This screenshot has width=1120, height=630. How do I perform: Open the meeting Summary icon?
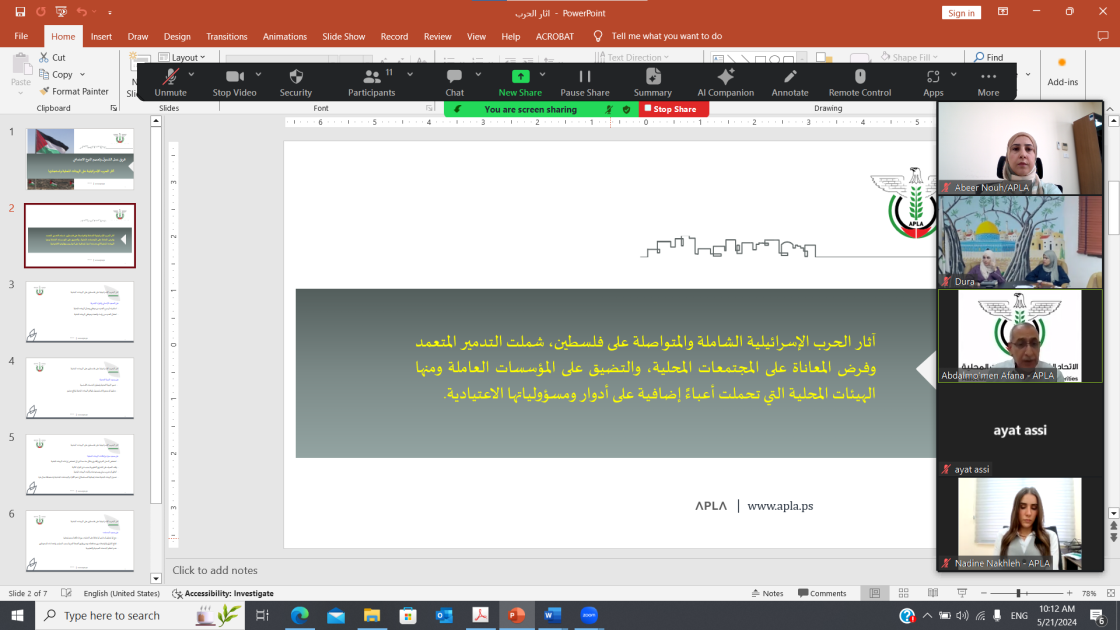tap(653, 80)
